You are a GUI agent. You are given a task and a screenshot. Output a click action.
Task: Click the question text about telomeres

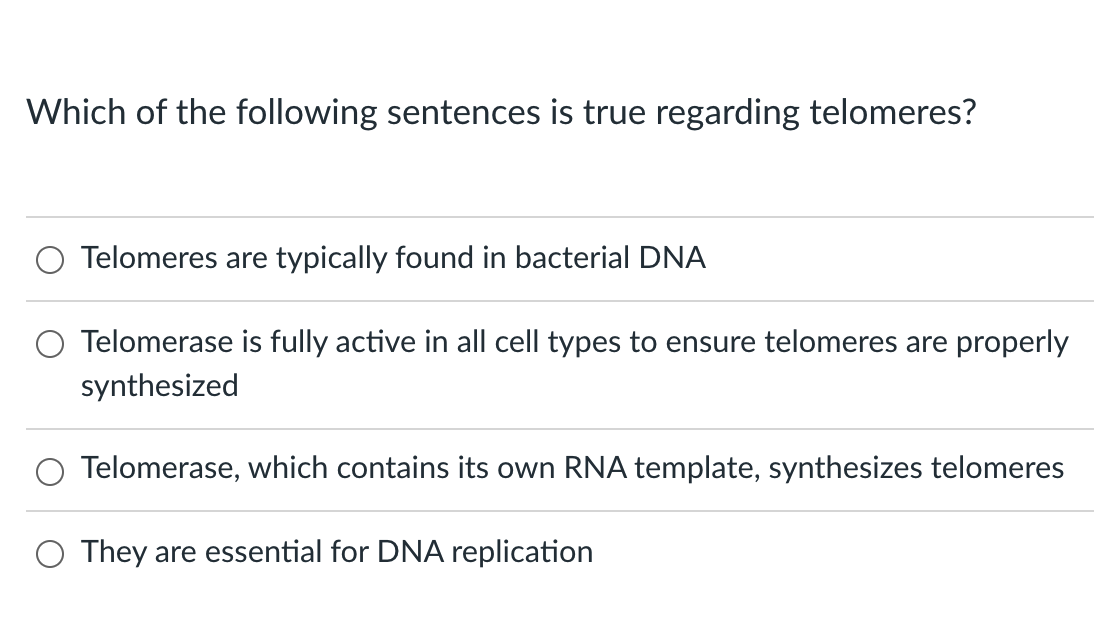click(x=501, y=113)
